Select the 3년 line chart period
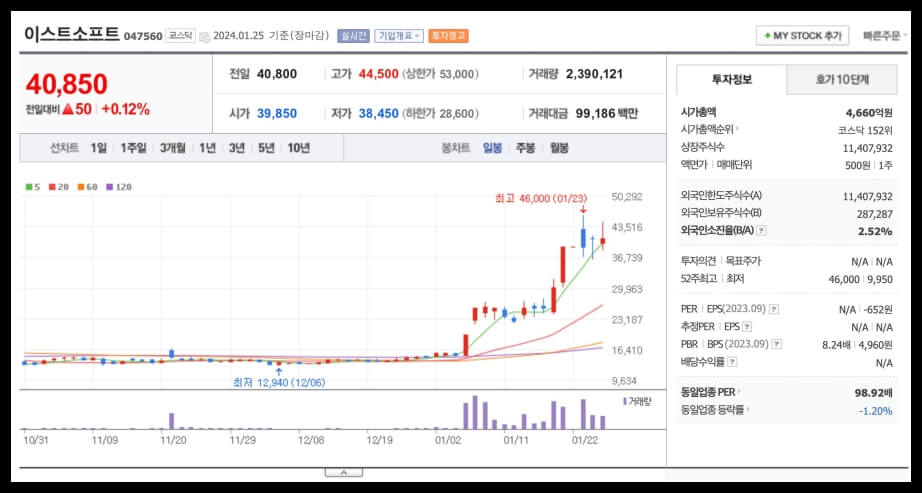922x493 pixels. point(236,148)
